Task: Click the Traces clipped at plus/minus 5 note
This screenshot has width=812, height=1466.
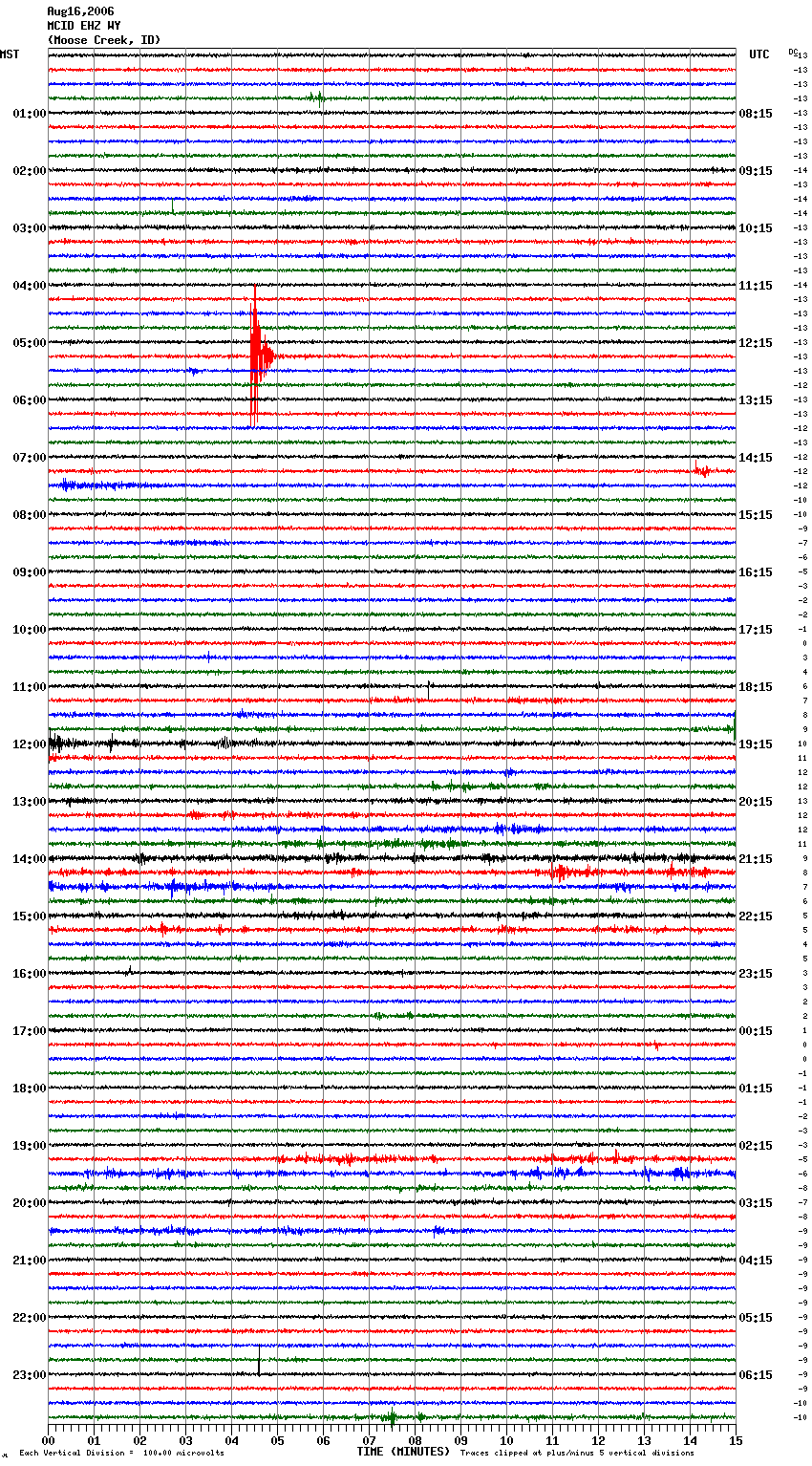Action: 577,1454
